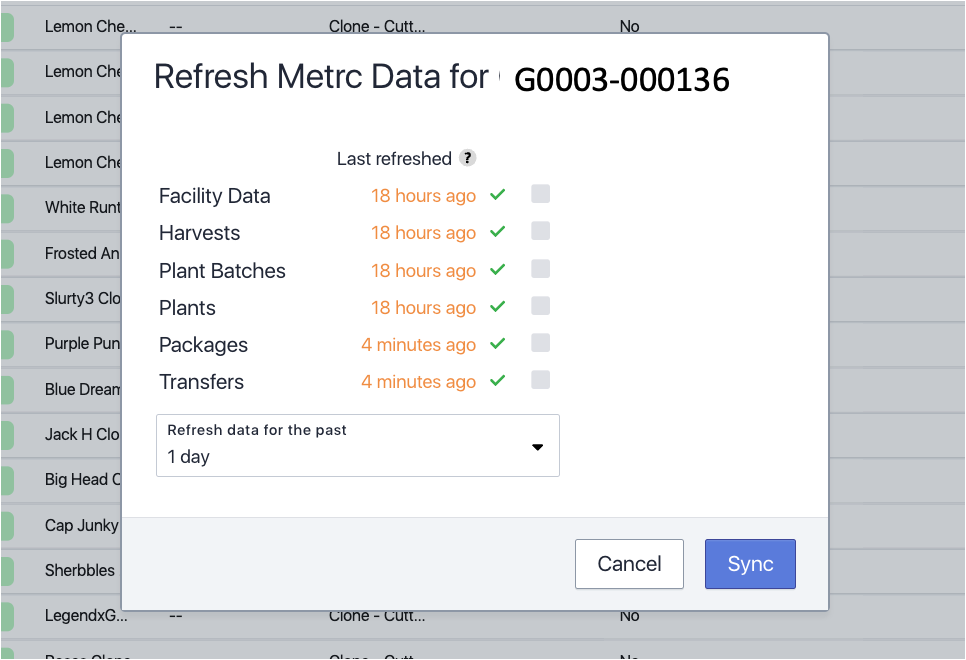The height and width of the screenshot is (660, 966).
Task: Click the Transfers row label
Action: 201,382
